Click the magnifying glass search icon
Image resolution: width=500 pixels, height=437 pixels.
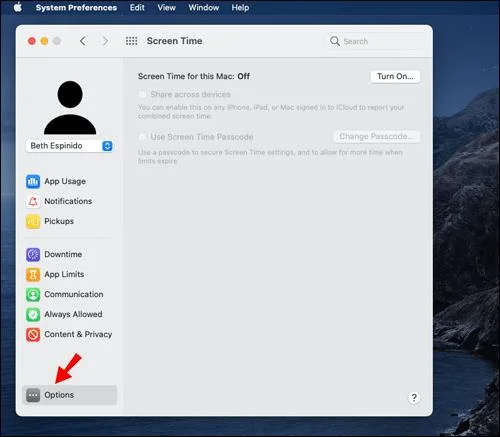point(335,41)
